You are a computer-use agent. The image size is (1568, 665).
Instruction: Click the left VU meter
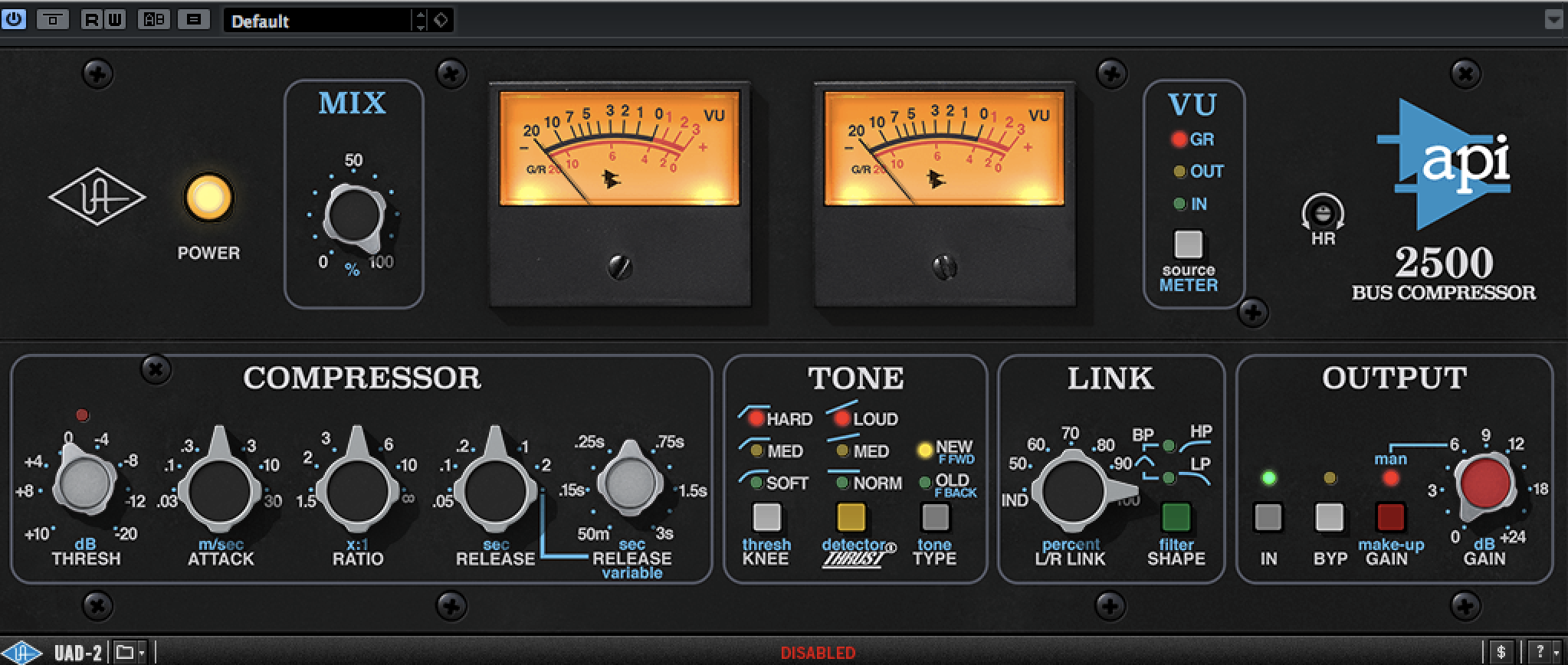(619, 149)
